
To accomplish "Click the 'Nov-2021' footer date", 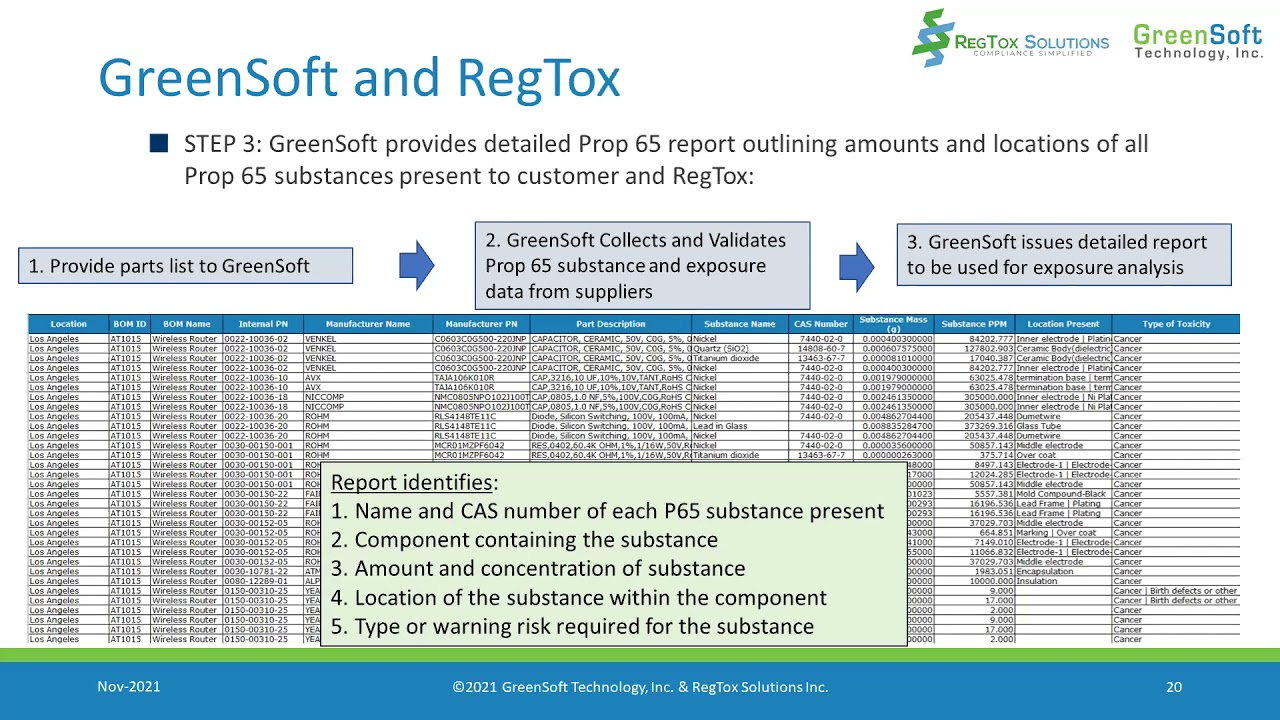I will (x=128, y=687).
